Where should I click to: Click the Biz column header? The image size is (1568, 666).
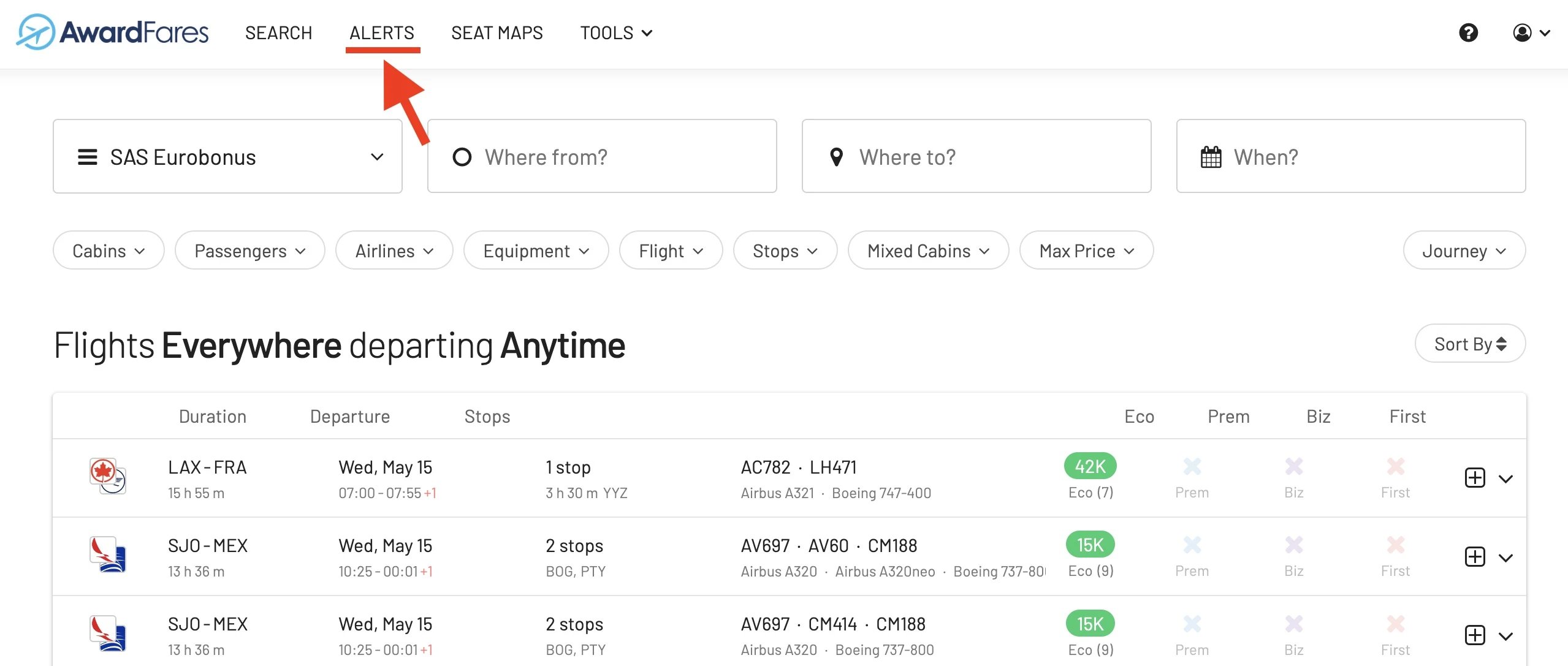1318,416
